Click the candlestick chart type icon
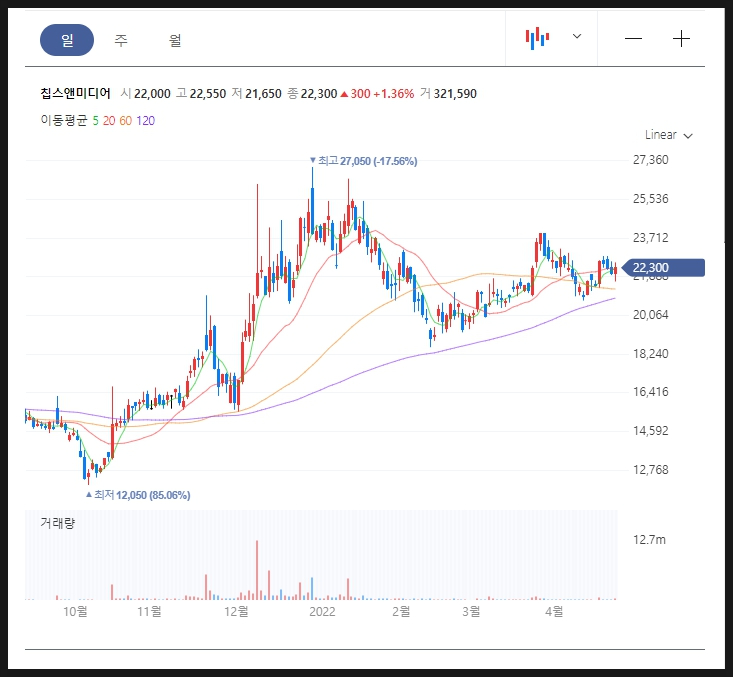The image size is (733, 677). pos(537,38)
